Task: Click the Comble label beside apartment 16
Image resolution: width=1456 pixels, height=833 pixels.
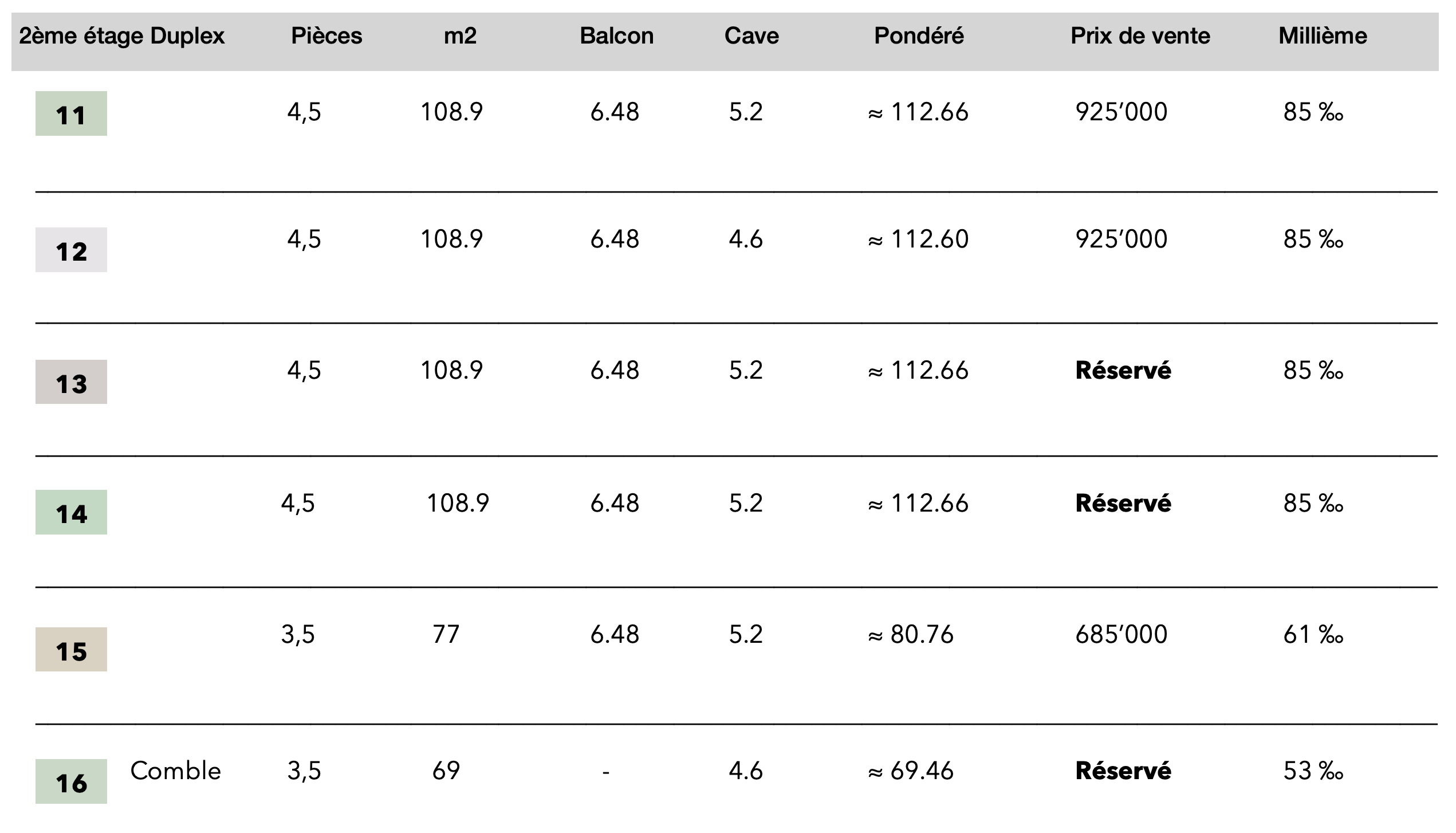Action: pyautogui.click(x=175, y=771)
